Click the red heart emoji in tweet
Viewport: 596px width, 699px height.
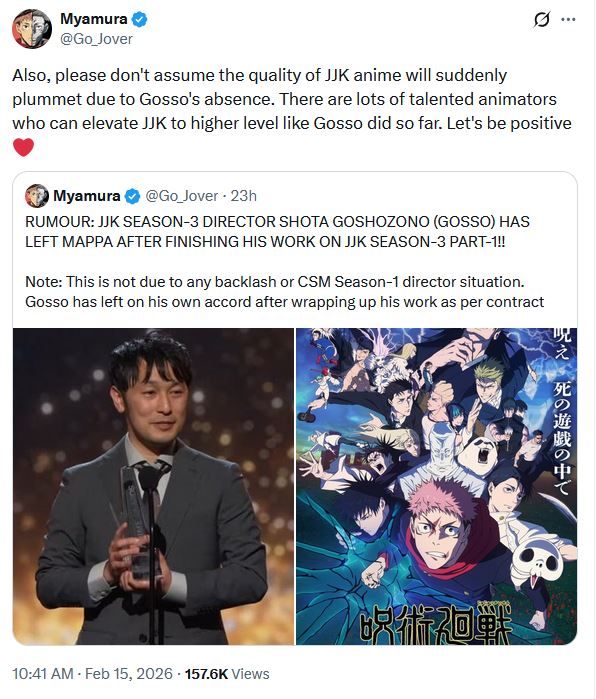pos(24,148)
